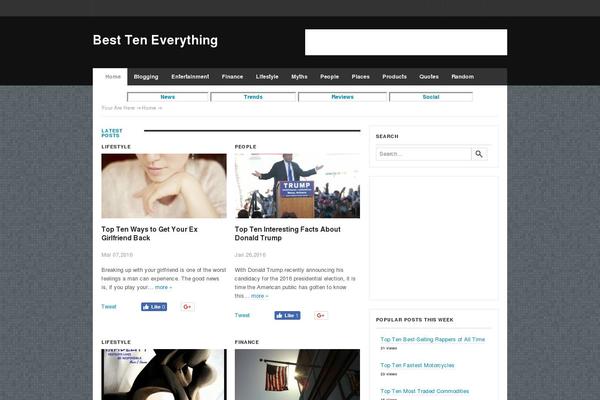This screenshot has width=600, height=400.
Task: Click Tweet link under Ex Girlfriend post
Action: (109, 307)
